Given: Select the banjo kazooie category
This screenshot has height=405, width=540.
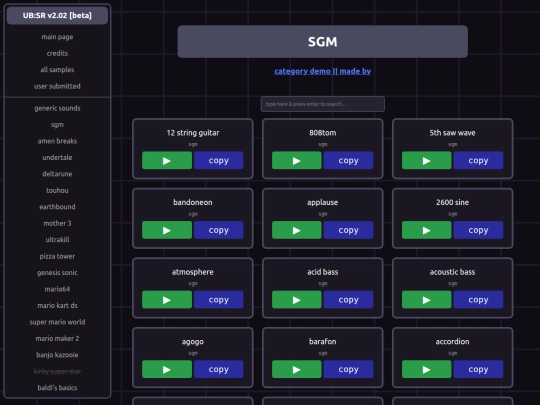Looking at the screenshot, I should point(57,355).
